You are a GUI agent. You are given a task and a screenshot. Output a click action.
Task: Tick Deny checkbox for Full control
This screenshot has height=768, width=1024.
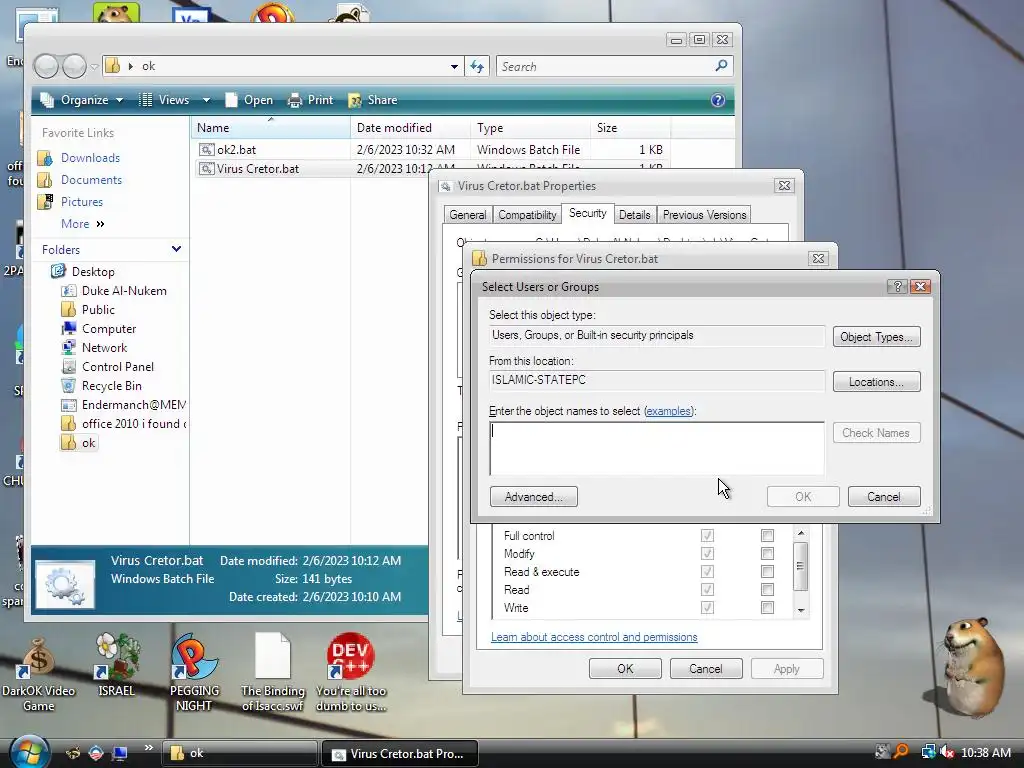(x=767, y=536)
